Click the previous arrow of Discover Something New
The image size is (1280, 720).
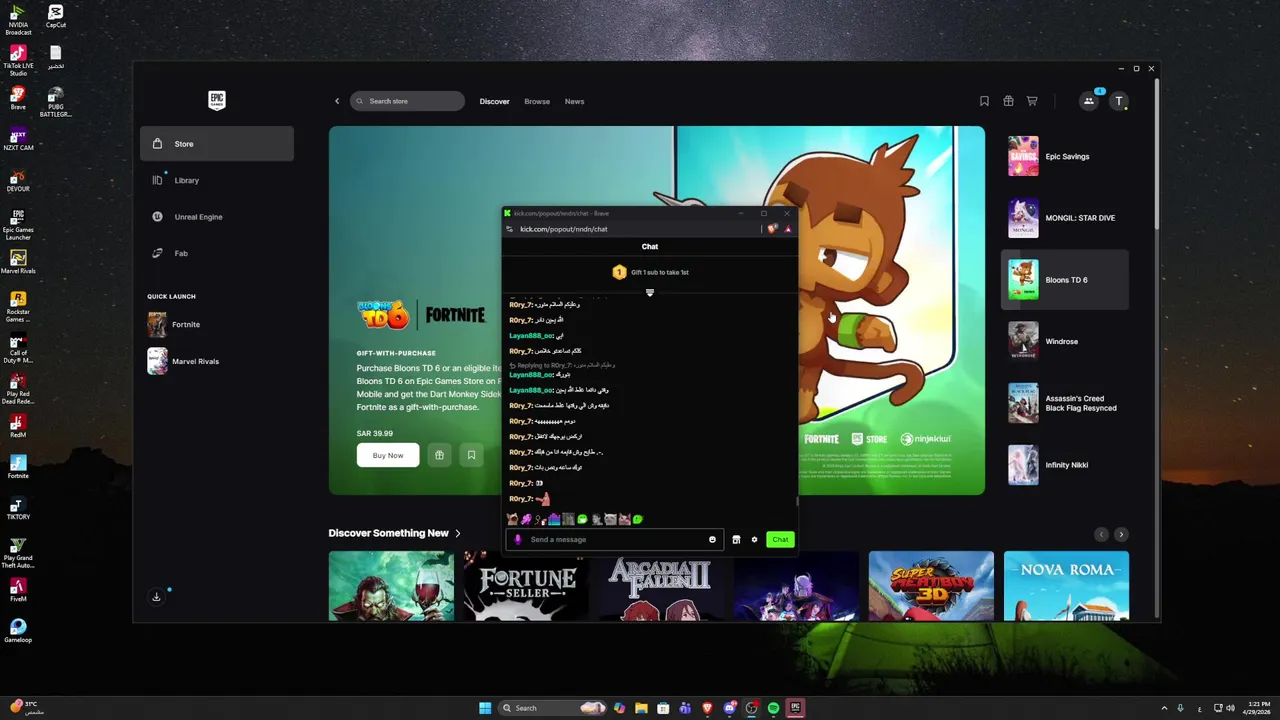pos(1101,534)
